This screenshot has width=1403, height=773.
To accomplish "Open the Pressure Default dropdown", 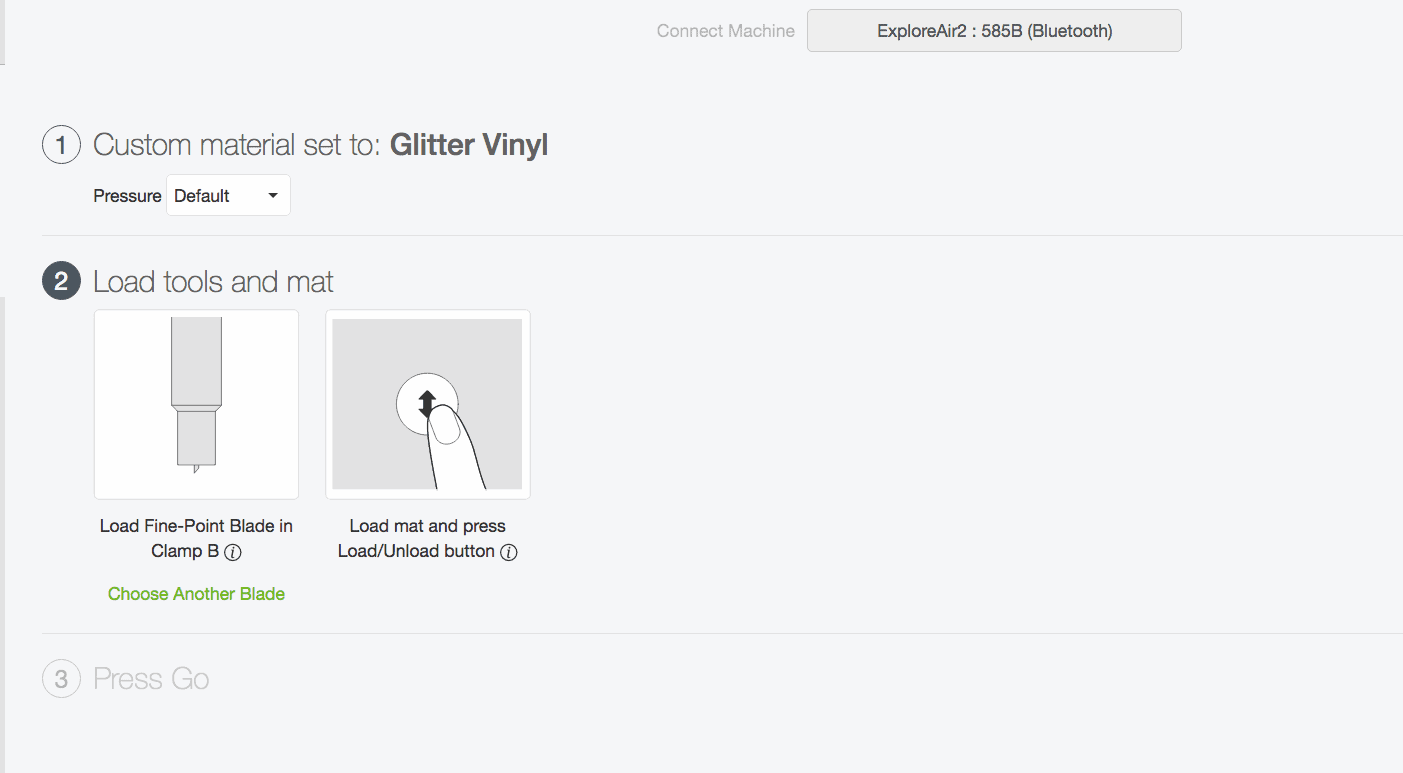I will coord(227,196).
